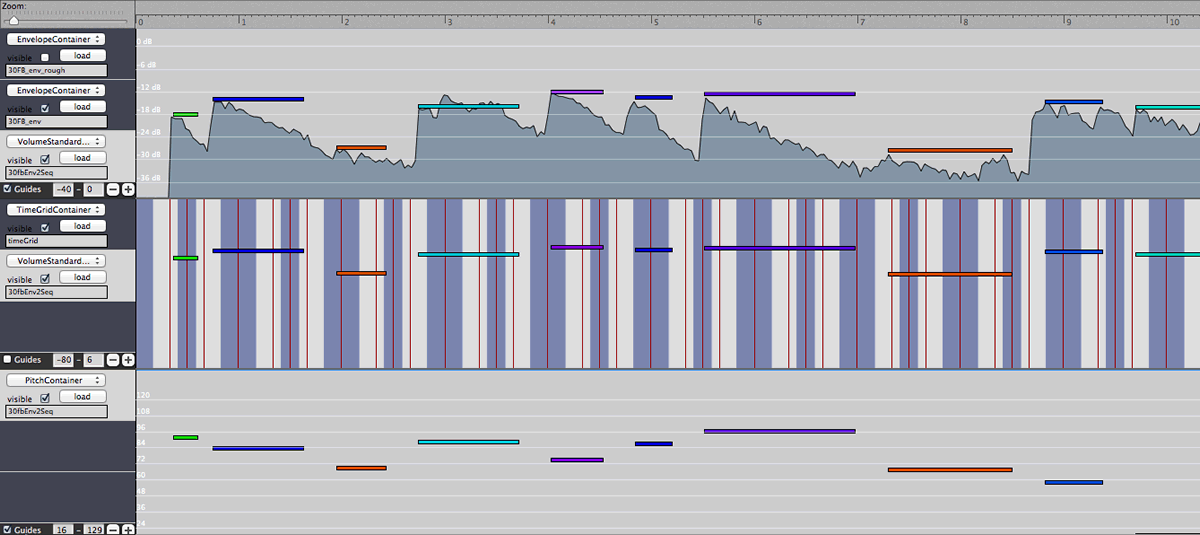Click the Zoom slider handle
1200x535 pixels.
click(x=14, y=19)
